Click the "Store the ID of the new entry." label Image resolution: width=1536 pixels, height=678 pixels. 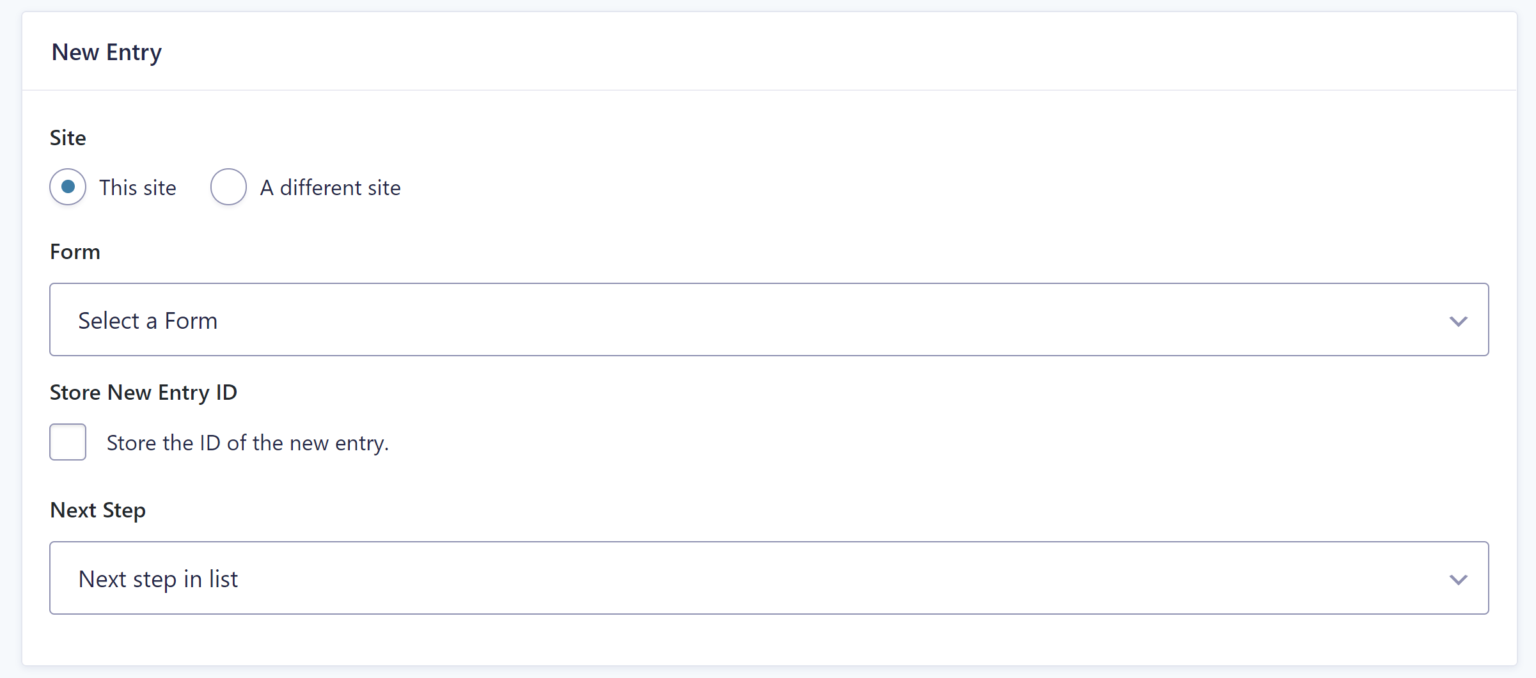(x=247, y=443)
